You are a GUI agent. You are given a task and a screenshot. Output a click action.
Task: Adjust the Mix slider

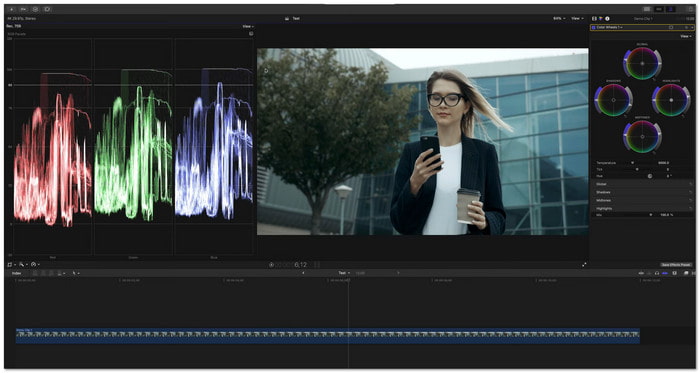[650, 215]
